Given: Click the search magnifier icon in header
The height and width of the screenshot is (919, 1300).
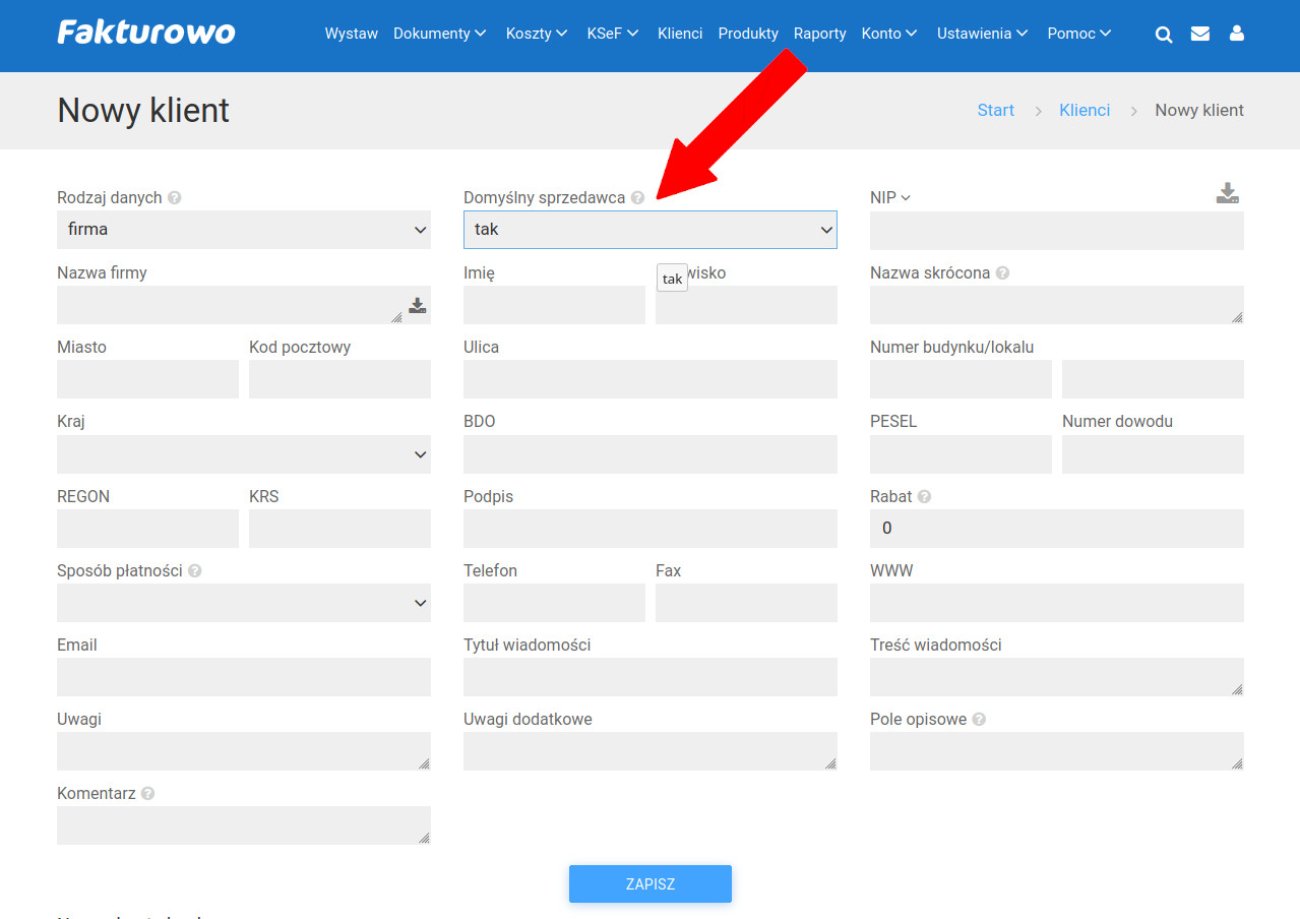Looking at the screenshot, I should tap(1163, 34).
